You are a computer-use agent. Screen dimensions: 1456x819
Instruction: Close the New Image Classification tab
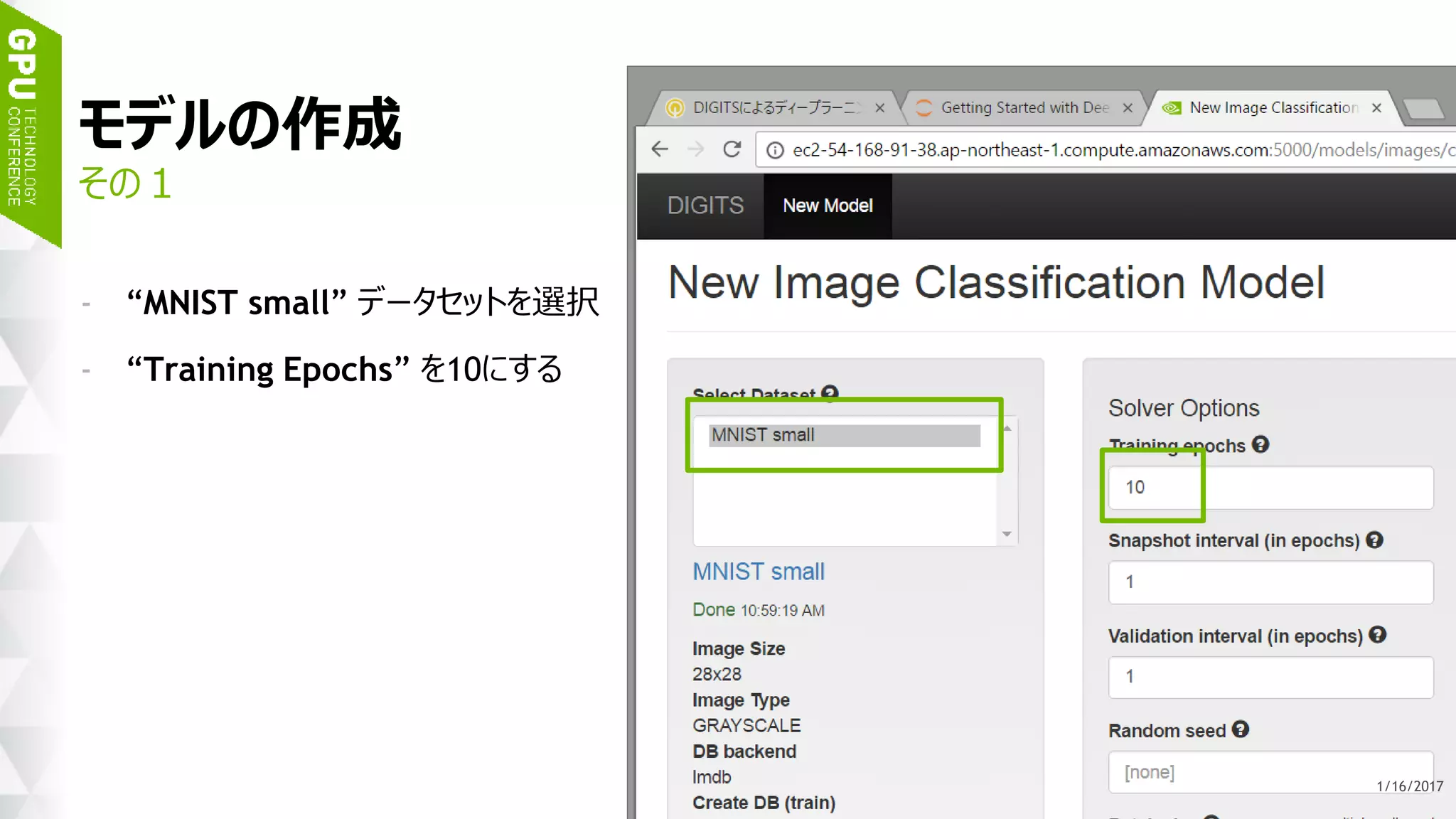(1376, 108)
